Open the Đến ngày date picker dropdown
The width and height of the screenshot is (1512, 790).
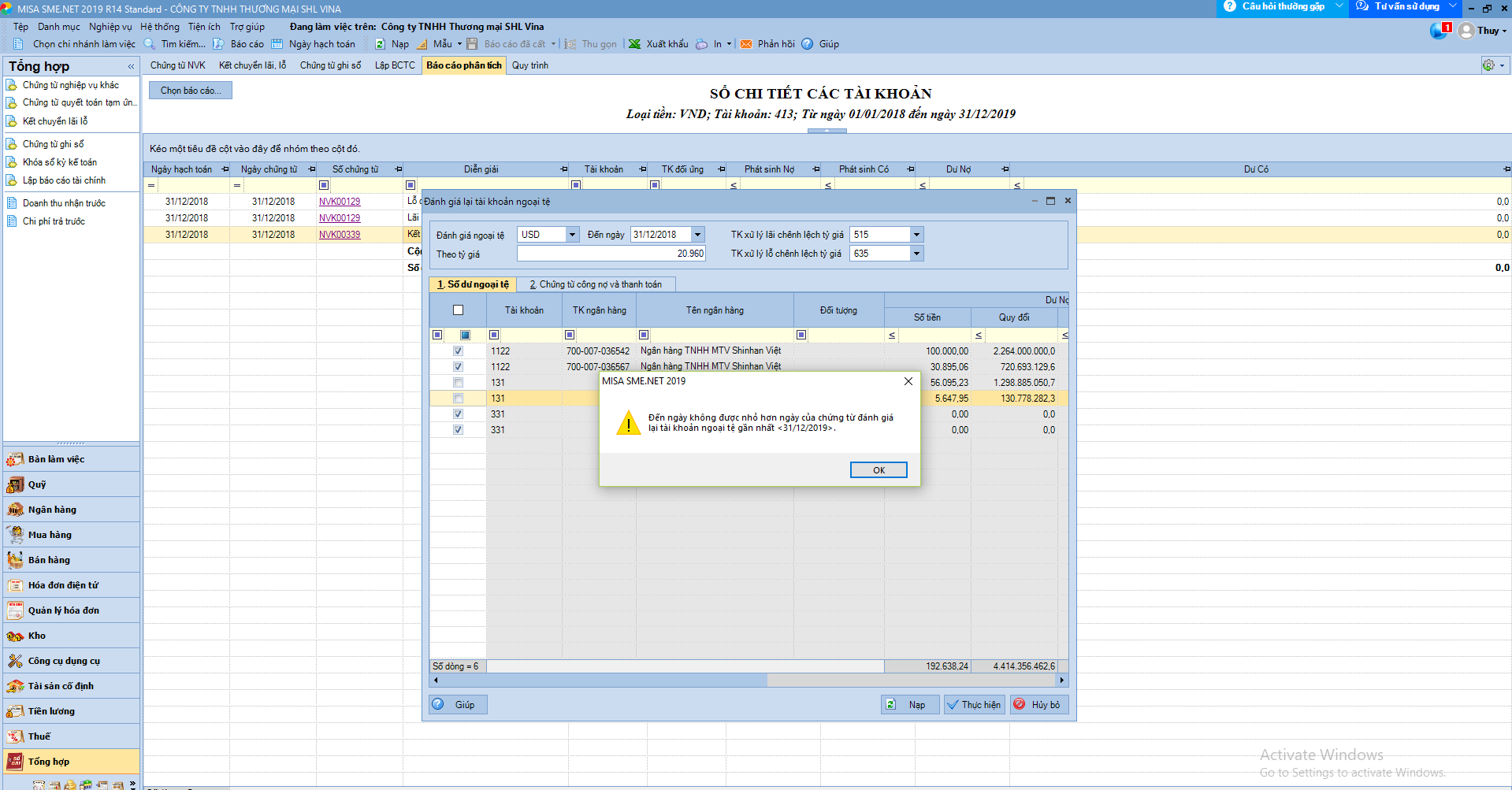[698, 235]
